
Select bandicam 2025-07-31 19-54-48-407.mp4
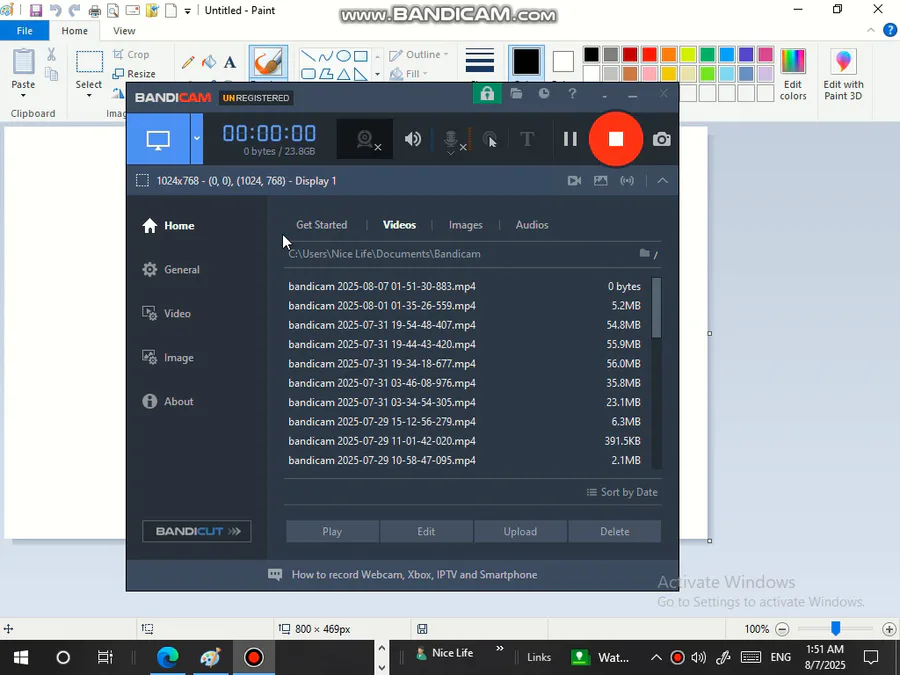[464, 325]
